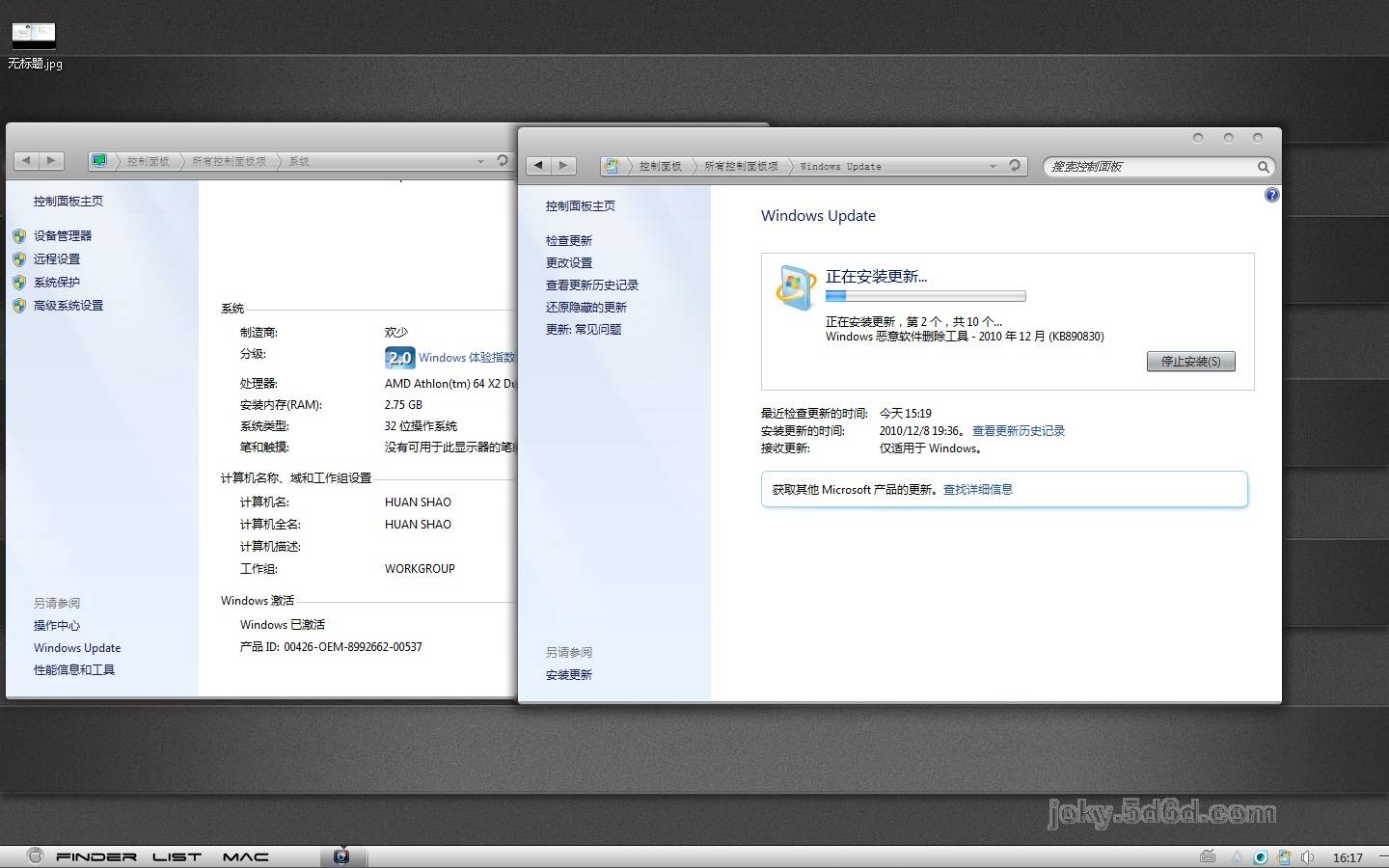Image resolution: width=1389 pixels, height=868 pixels.
Task: Click shield icon beside 系统保护
Action: (19, 282)
